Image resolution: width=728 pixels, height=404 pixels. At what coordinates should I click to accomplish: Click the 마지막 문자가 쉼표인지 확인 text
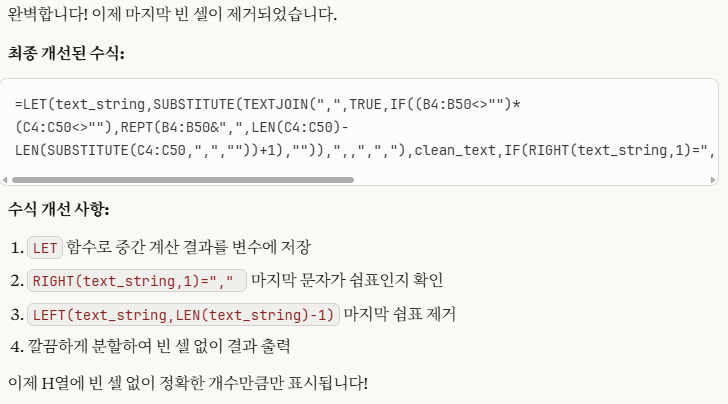coord(347,280)
